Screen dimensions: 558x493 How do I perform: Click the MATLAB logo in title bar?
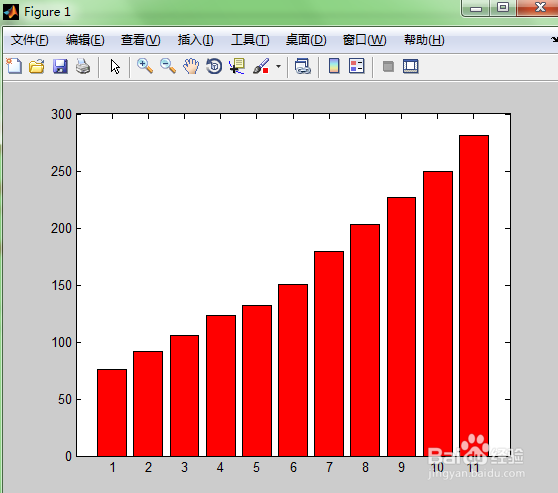(11, 12)
